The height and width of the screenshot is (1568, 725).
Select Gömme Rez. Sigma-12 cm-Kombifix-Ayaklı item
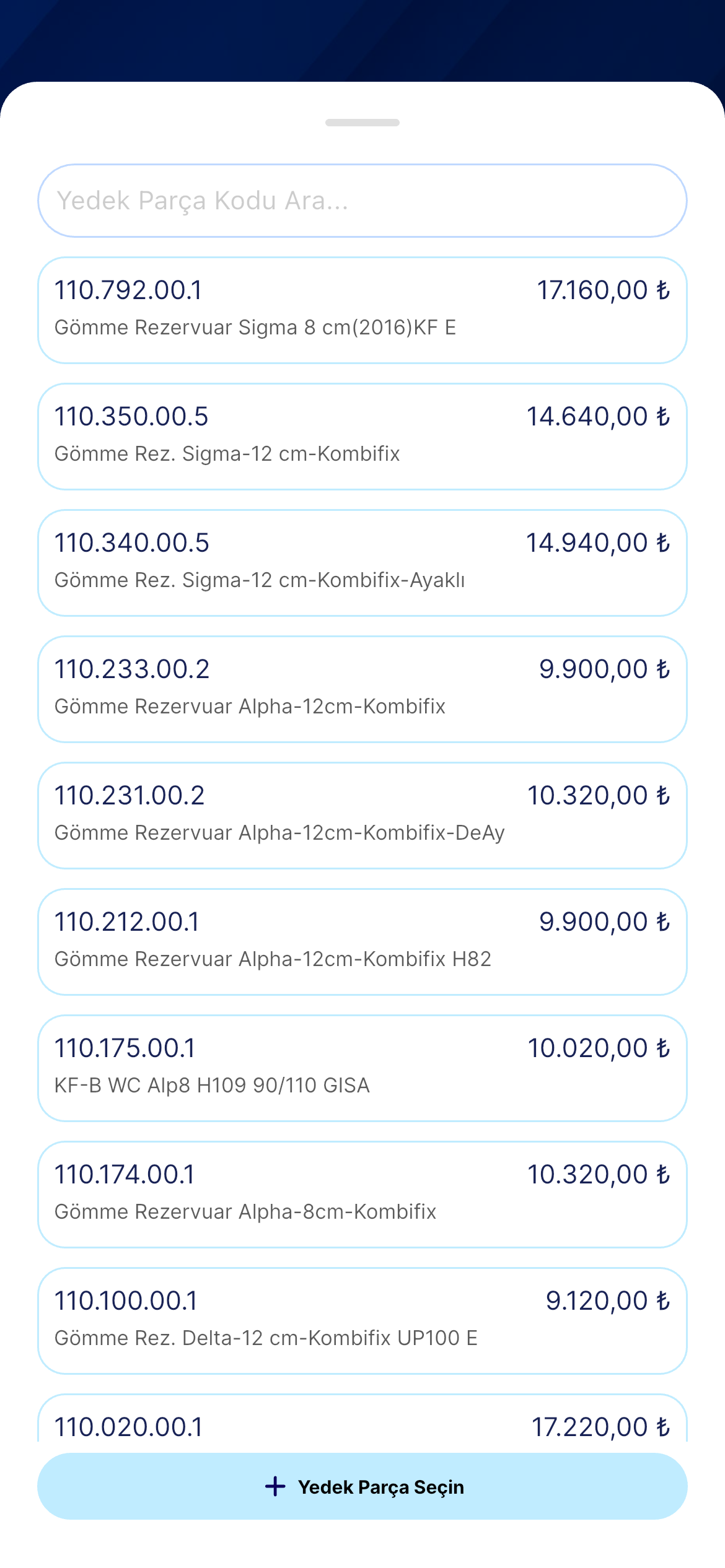point(362,563)
